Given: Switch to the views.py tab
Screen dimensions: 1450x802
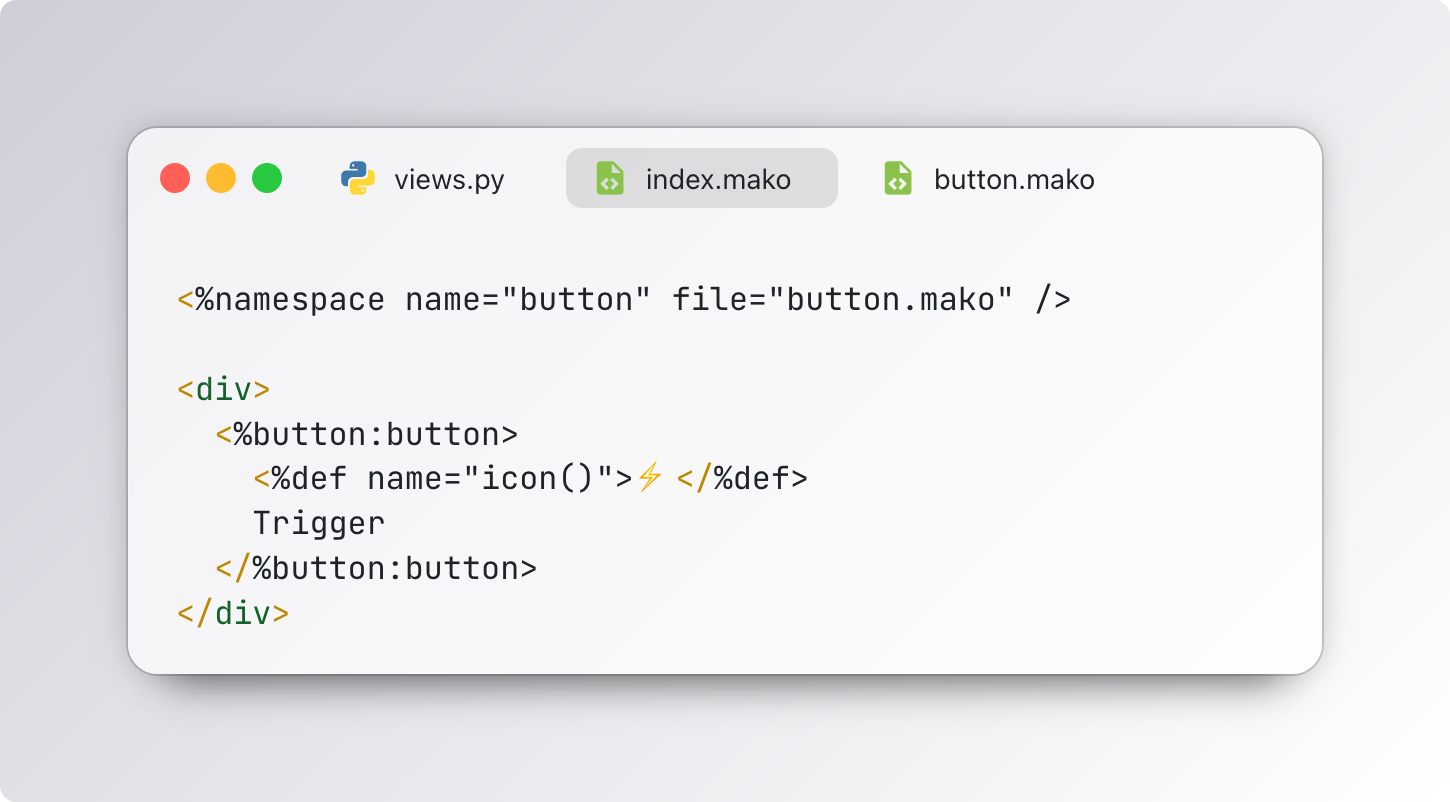Looking at the screenshot, I should [x=423, y=179].
